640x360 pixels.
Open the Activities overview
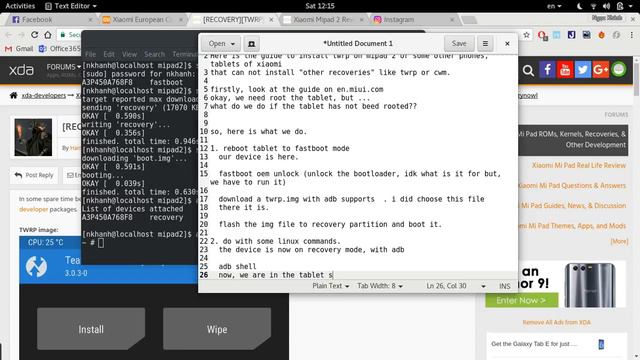tap(20, 6)
